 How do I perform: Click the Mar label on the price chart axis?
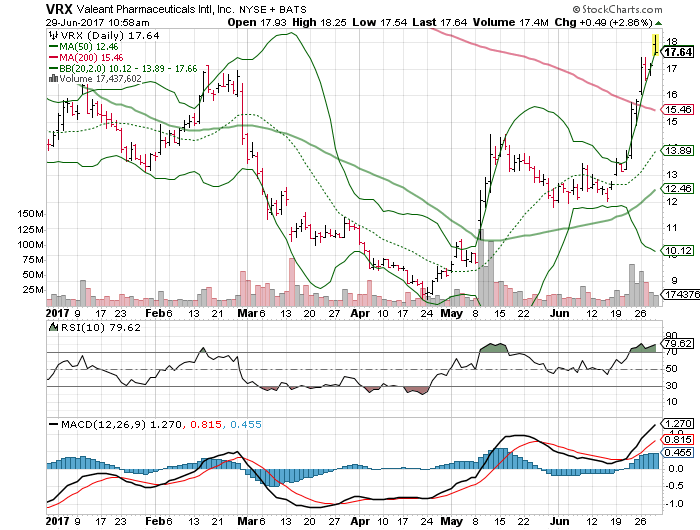point(247,313)
